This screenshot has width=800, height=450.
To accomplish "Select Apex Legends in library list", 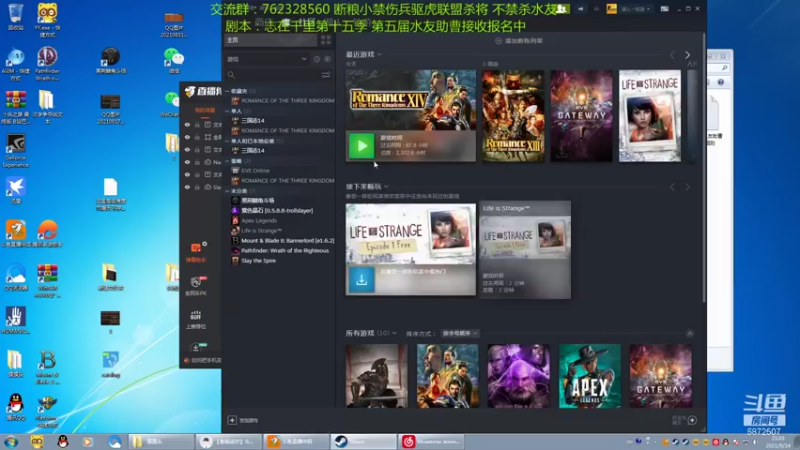I will click(259, 220).
